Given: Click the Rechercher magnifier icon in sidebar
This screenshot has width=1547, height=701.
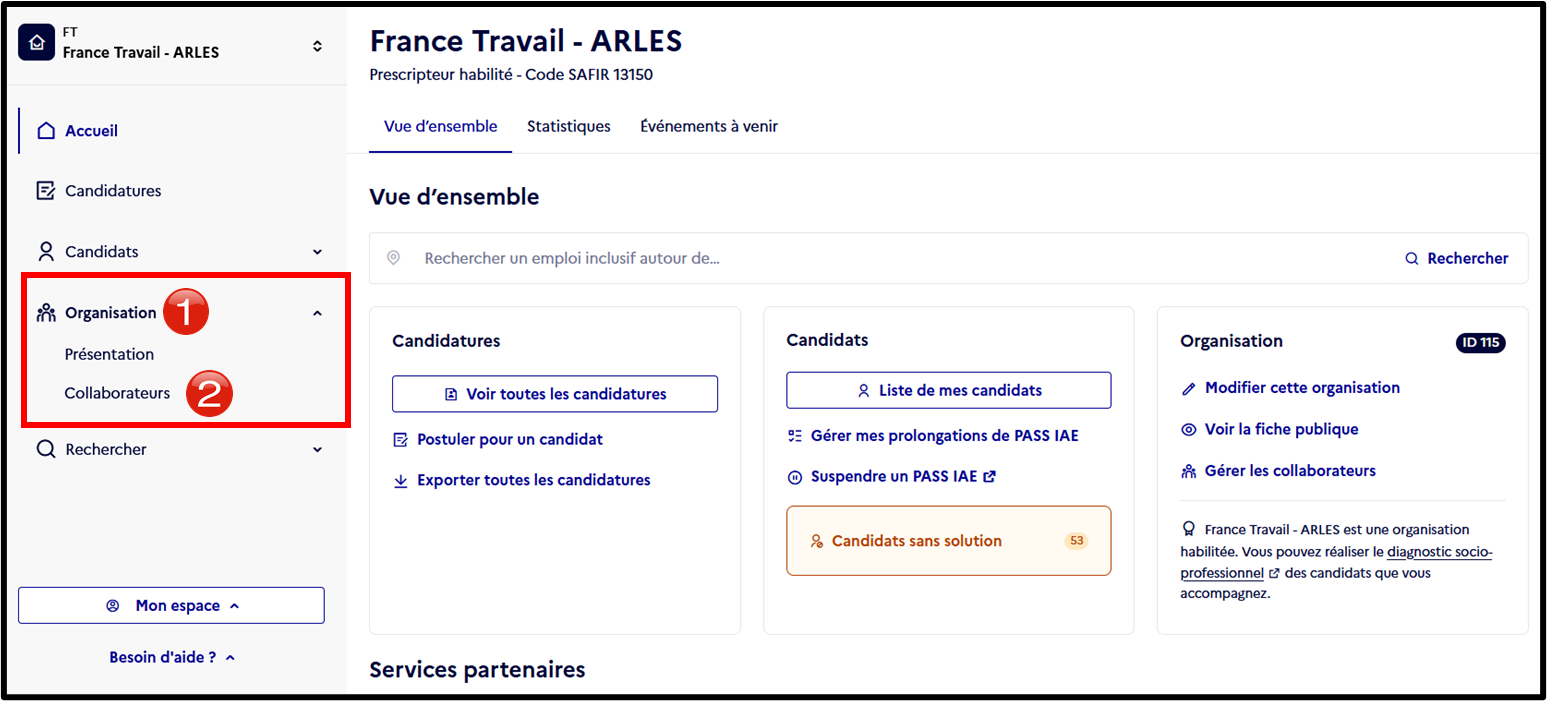Looking at the screenshot, I should click(x=45, y=449).
